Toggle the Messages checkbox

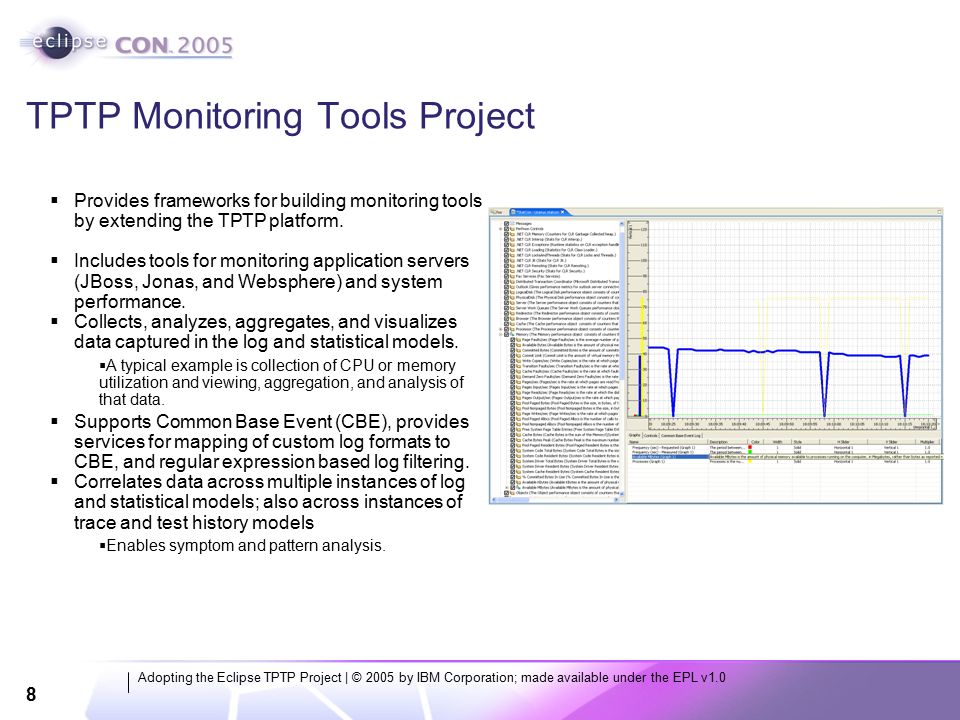[x=506, y=223]
